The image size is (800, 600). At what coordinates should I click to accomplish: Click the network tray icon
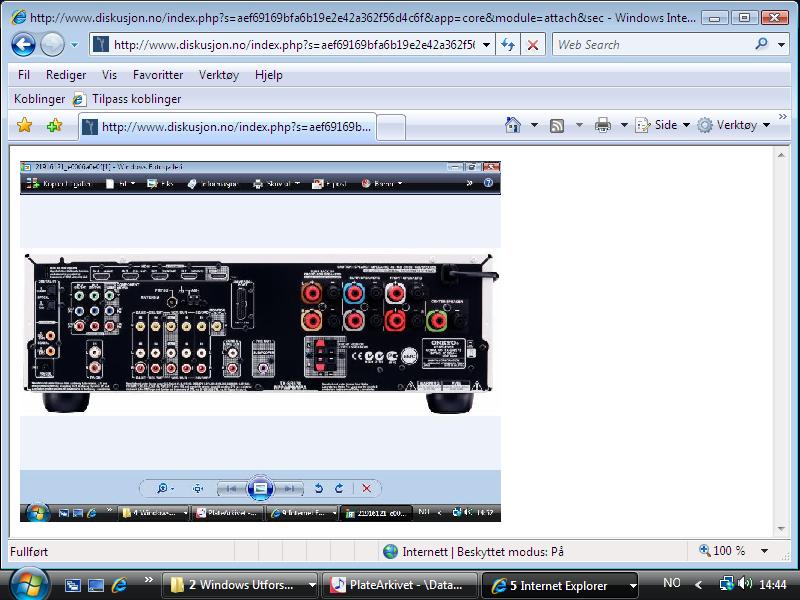[726, 584]
